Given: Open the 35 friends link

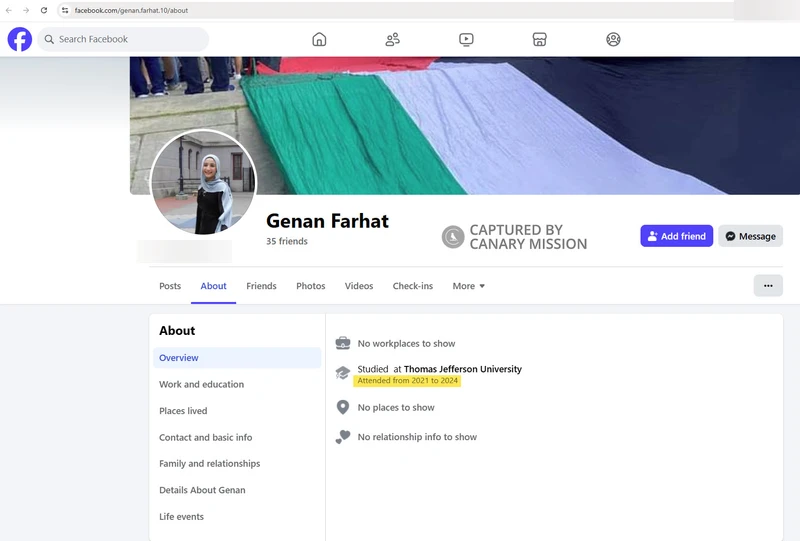Looking at the screenshot, I should (x=287, y=241).
